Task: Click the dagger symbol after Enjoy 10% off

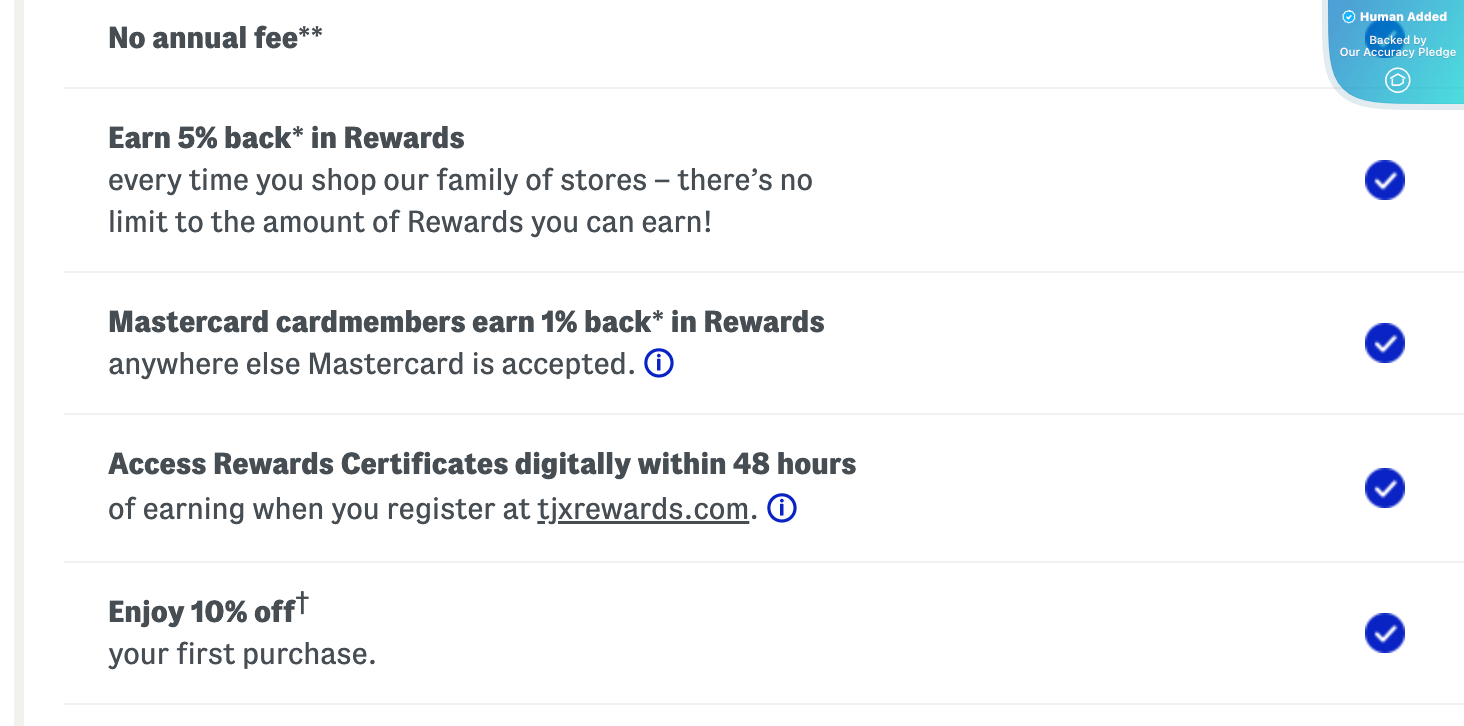Action: [x=303, y=600]
